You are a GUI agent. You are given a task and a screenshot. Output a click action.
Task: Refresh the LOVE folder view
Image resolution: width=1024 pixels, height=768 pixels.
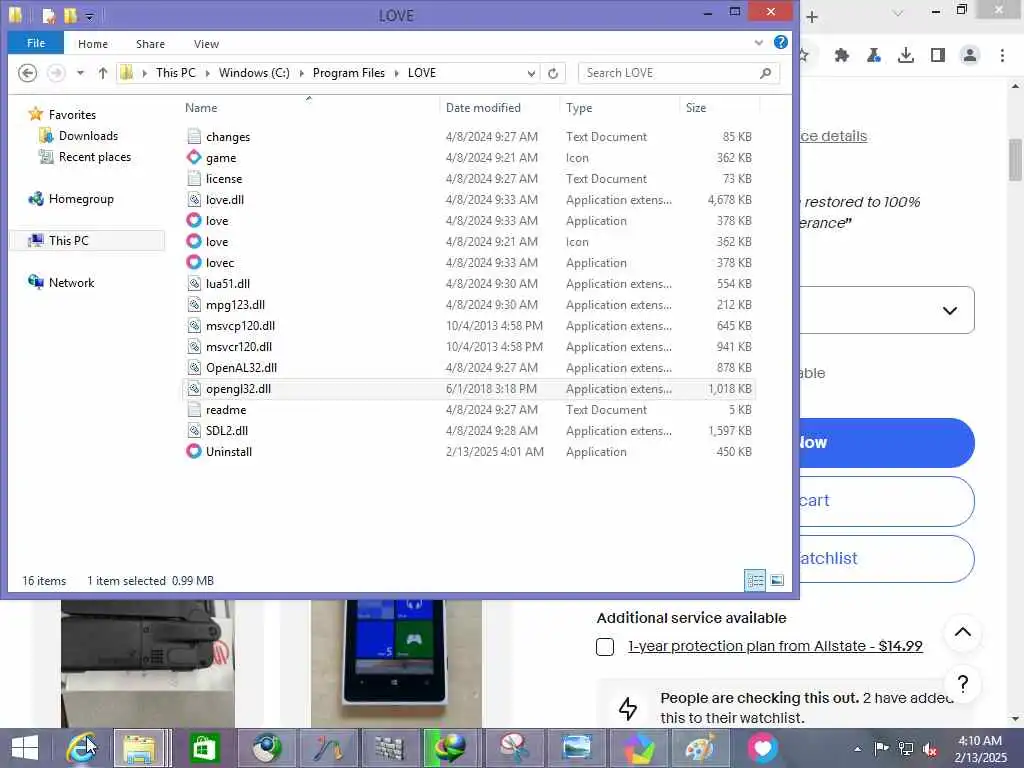(552, 73)
